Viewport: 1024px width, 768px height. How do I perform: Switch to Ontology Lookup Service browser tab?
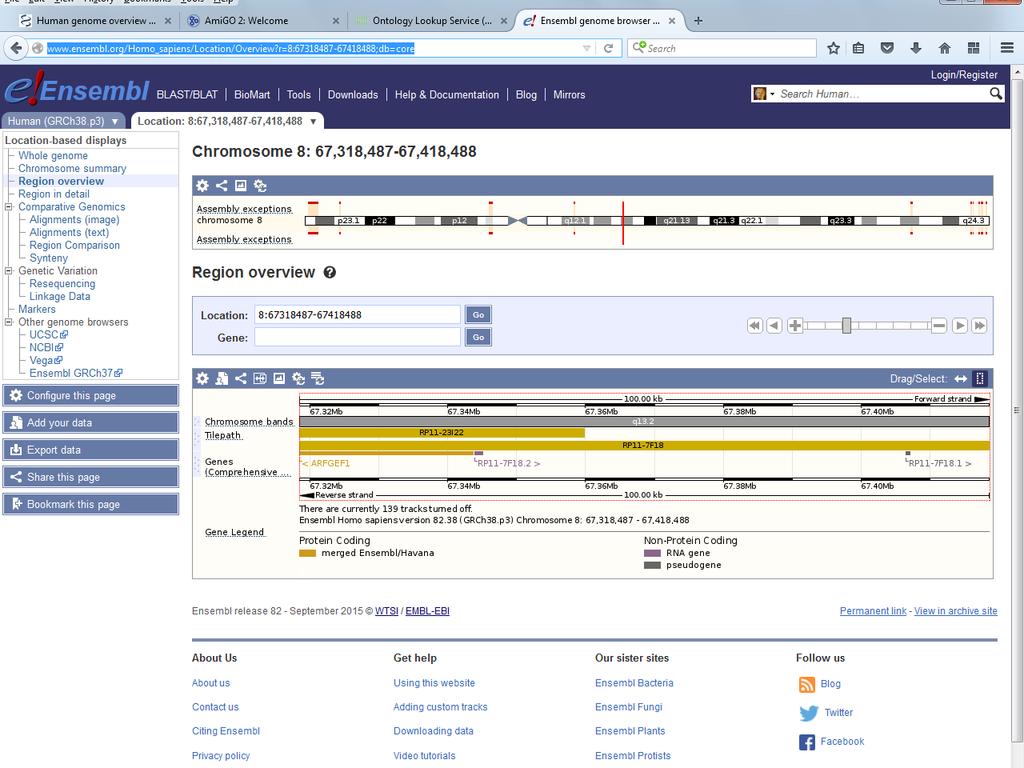(x=432, y=21)
